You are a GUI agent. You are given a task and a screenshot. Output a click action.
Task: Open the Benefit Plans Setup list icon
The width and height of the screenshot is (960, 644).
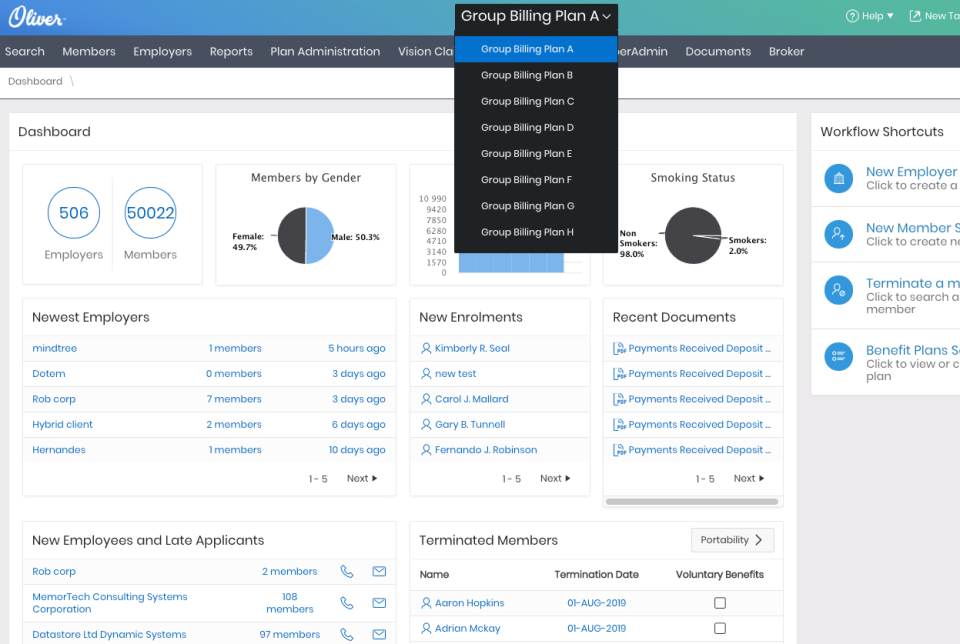click(838, 356)
